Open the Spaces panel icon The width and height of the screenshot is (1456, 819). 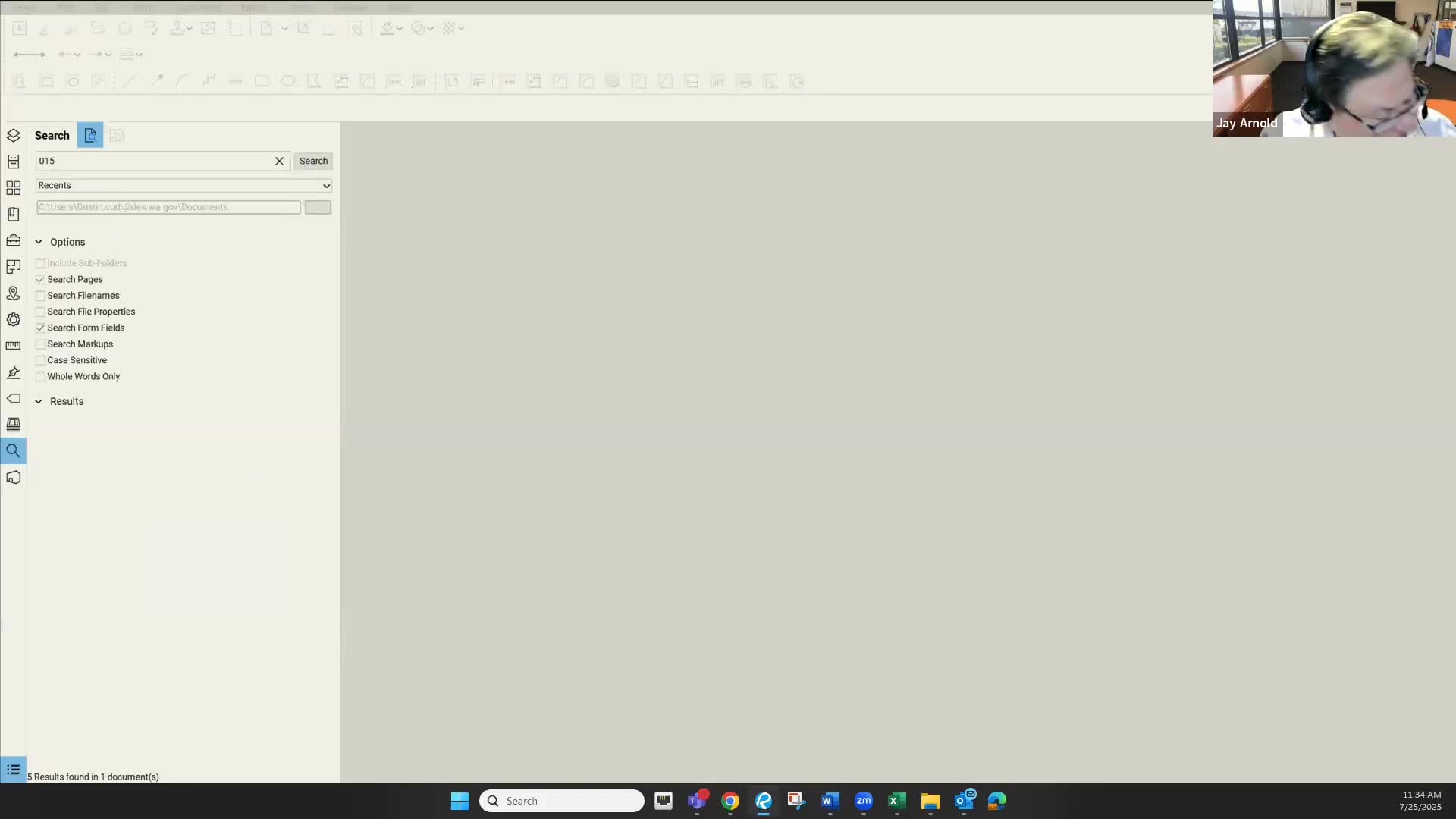click(13, 267)
